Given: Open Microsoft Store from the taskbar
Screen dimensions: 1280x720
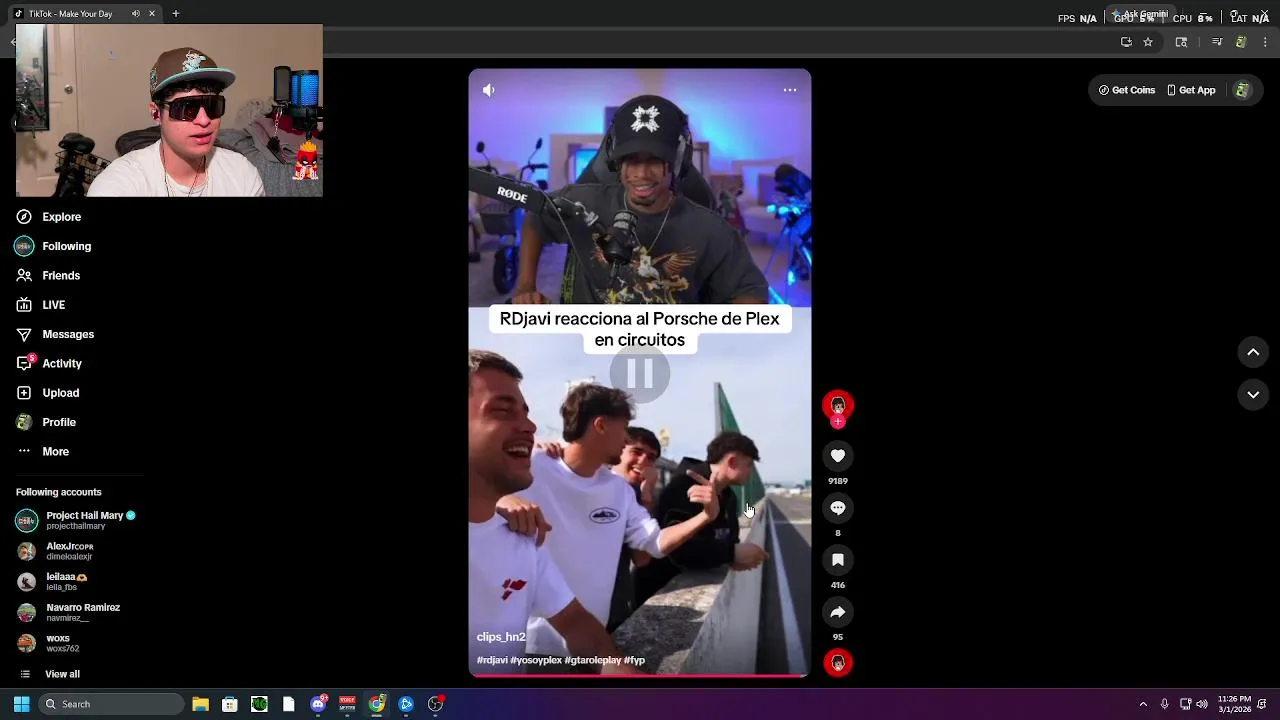Looking at the screenshot, I should (230, 704).
